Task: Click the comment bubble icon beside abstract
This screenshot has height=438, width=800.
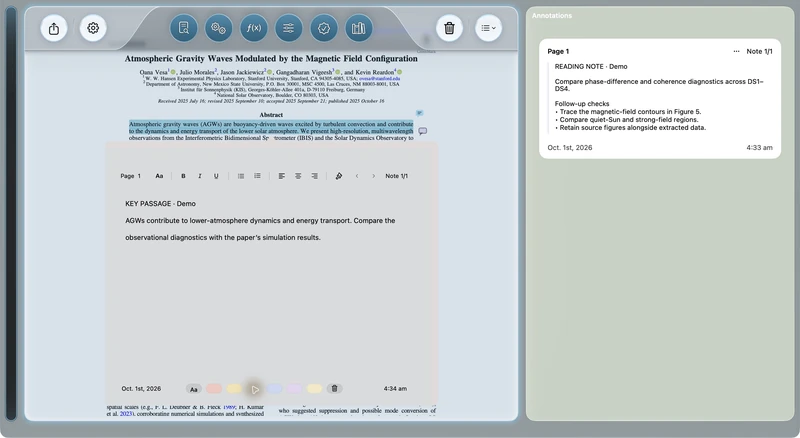Action: (422, 131)
